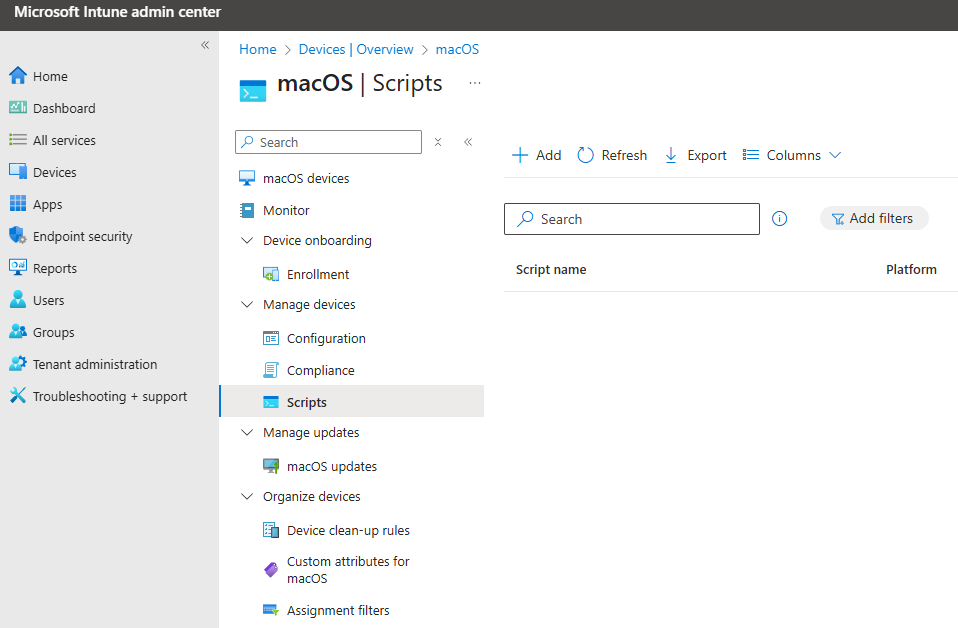
Task: Click the Troubleshooting + support tools icon
Action: coord(18,396)
